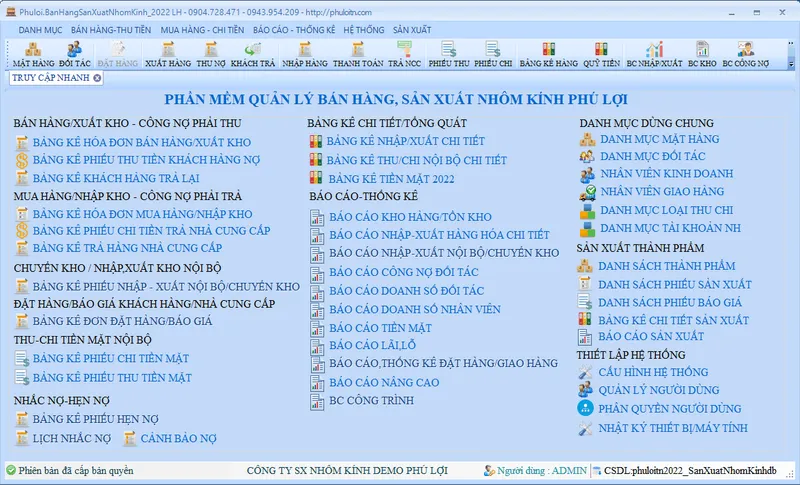The width and height of the screenshot is (800, 485).
Task: Open BẢNG KÊ PHIẾU CHI TIỀN MẶT
Action: pyautogui.click(x=111, y=359)
